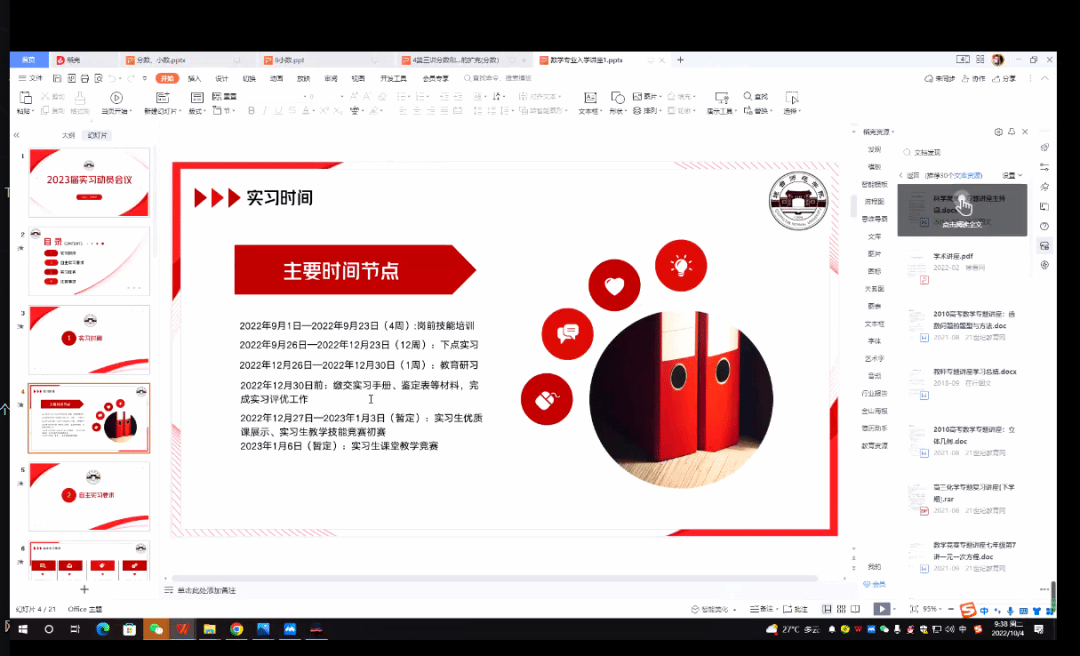Screen dimensions: 1080x656
Task: Click the Save icon in the quick toolbar
Action: [58, 78]
